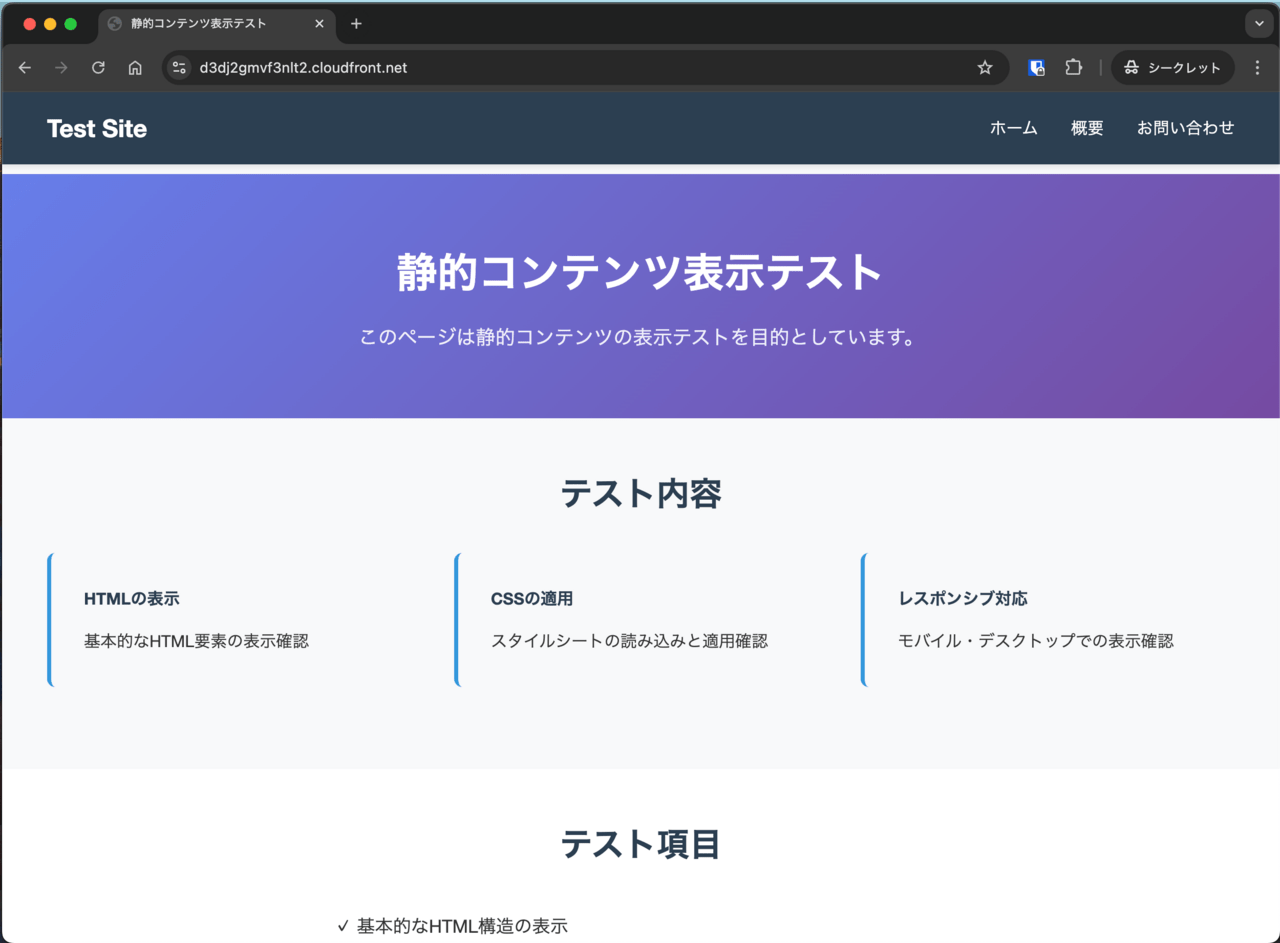Close the 静的コンテンツ表示テスト tab

[x=320, y=24]
